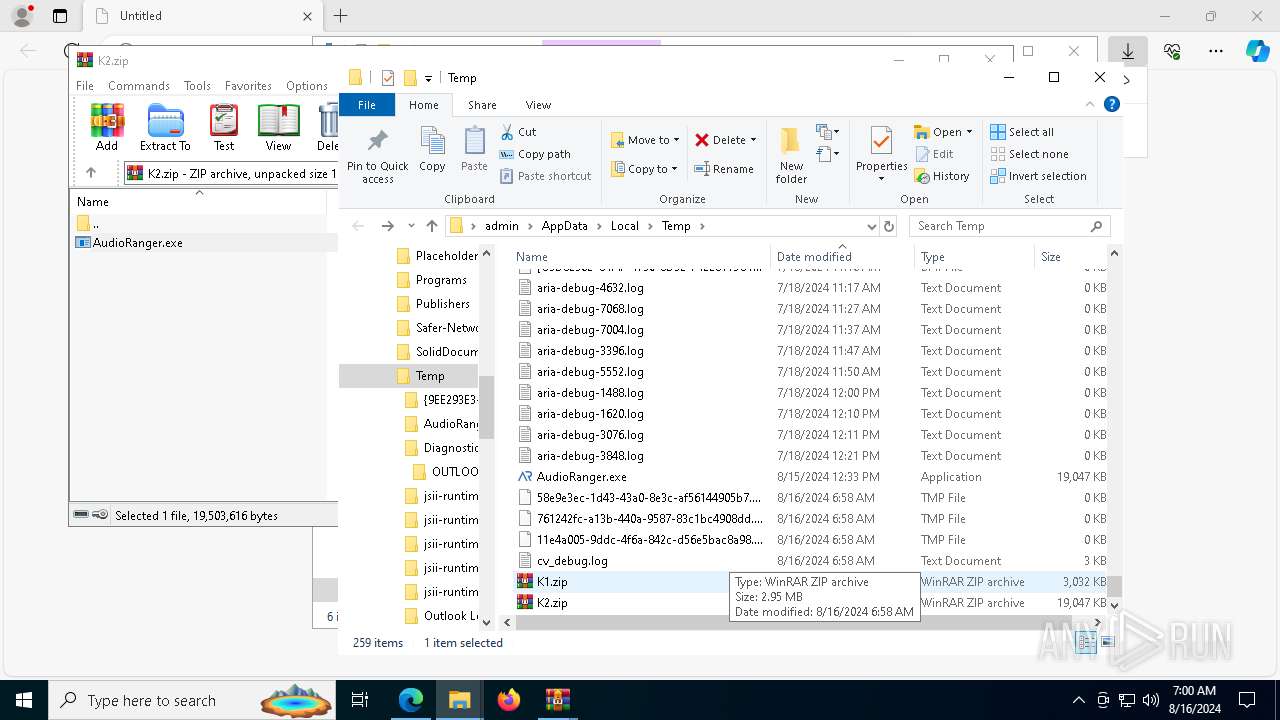Expand address bar history dropdown
1280x720 pixels.
point(872,226)
